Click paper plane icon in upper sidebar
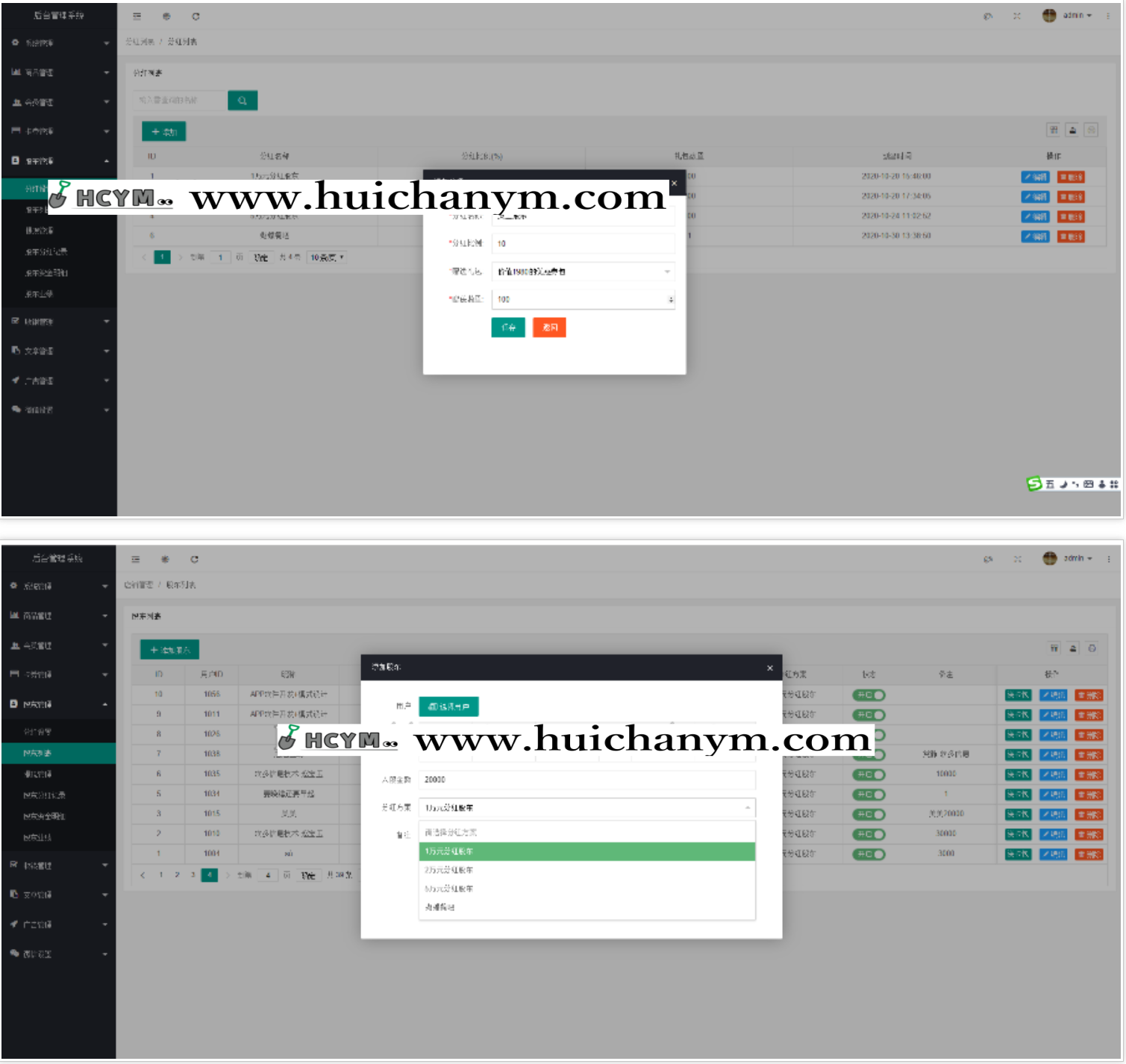The width and height of the screenshot is (1126, 1064). tap(16, 380)
